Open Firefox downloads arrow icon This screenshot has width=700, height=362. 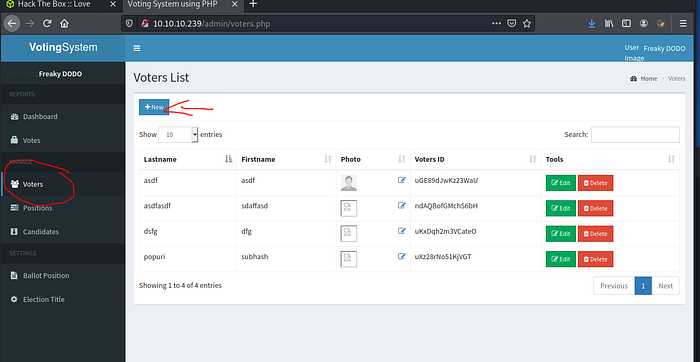click(592, 24)
